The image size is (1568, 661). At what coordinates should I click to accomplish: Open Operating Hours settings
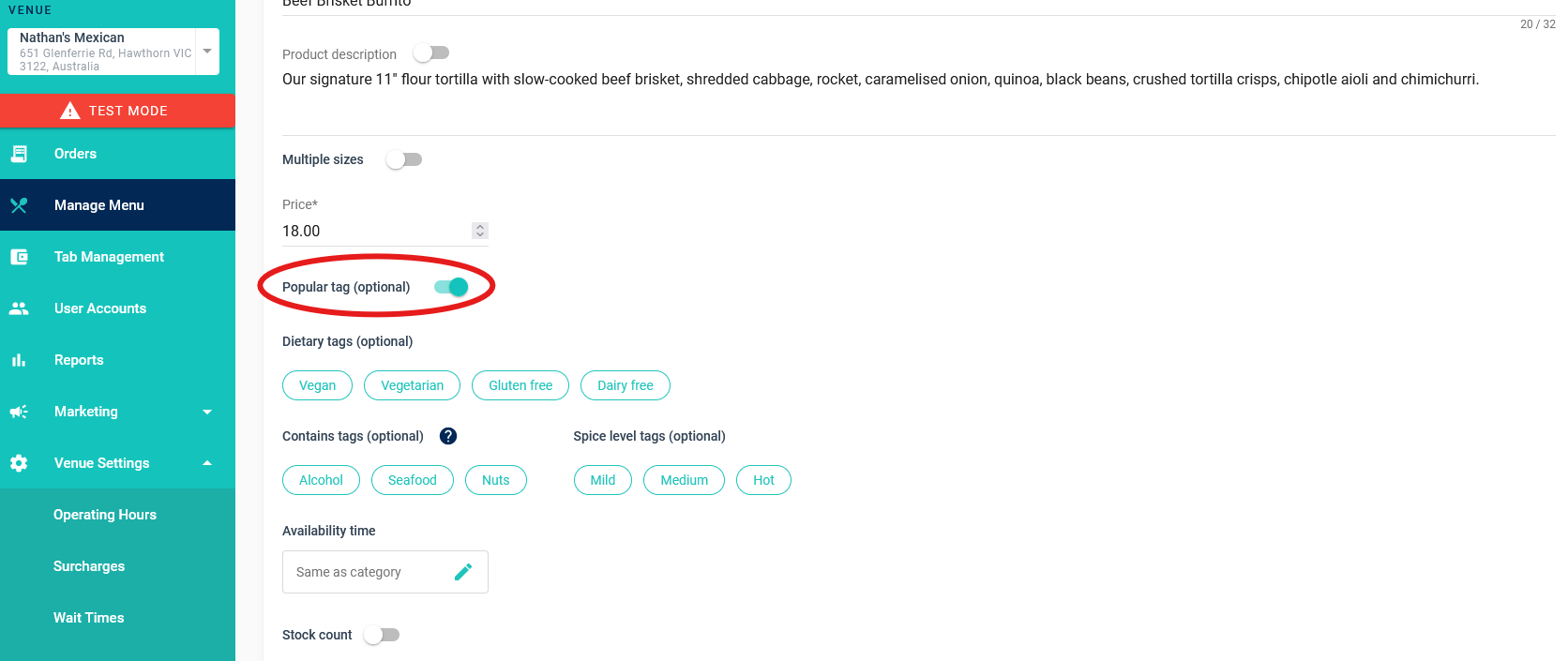pyautogui.click(x=105, y=515)
